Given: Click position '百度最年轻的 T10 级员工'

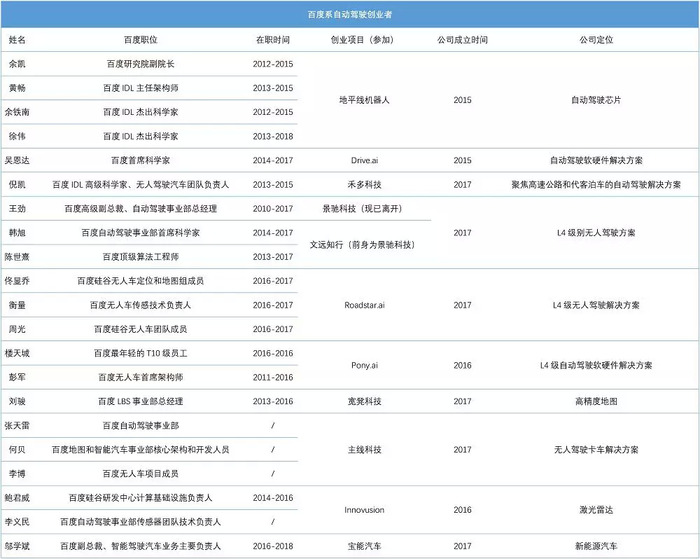Looking at the screenshot, I should [x=141, y=353].
